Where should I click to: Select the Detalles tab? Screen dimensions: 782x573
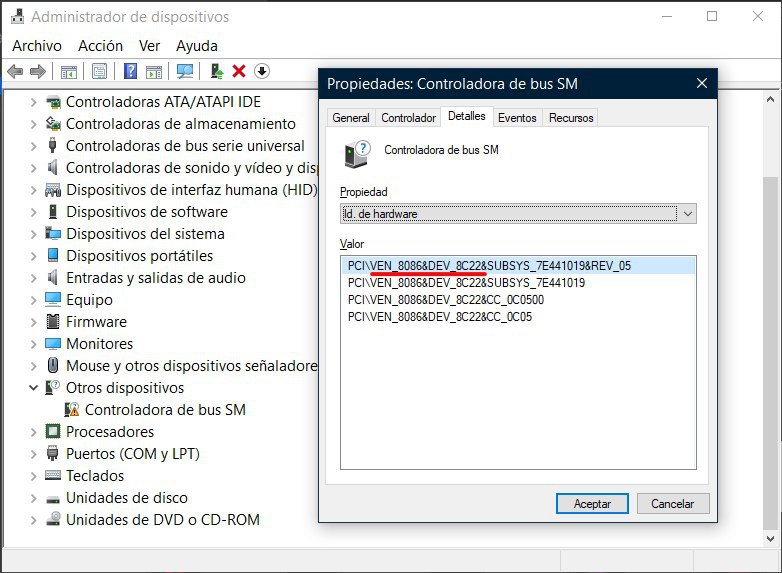coord(467,116)
